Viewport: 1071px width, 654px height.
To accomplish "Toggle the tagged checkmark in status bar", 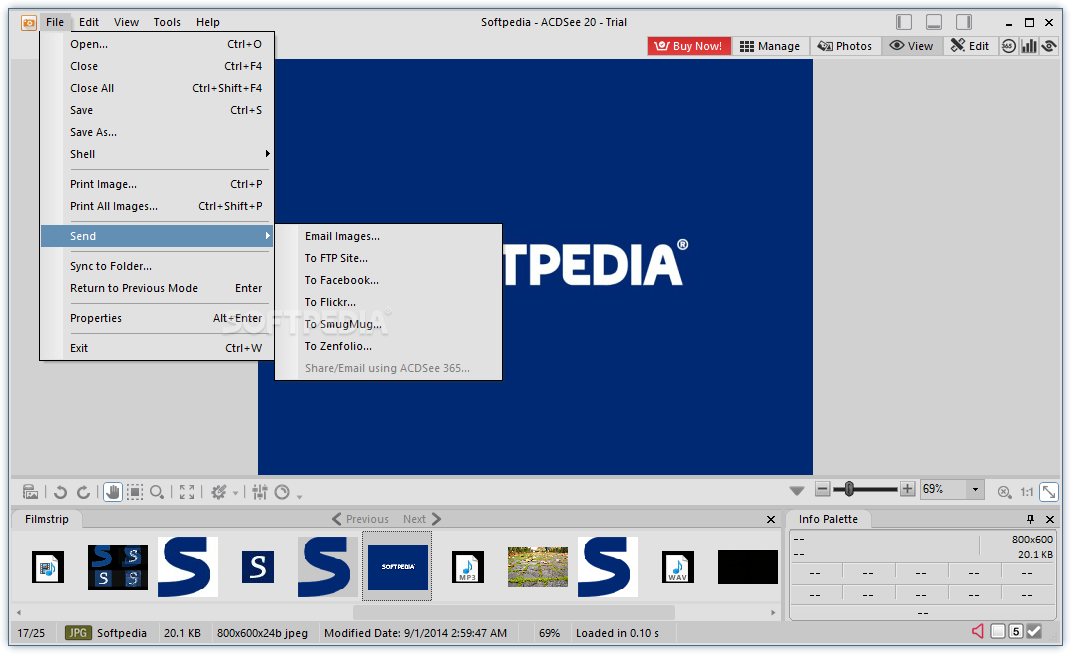I will click(1034, 631).
